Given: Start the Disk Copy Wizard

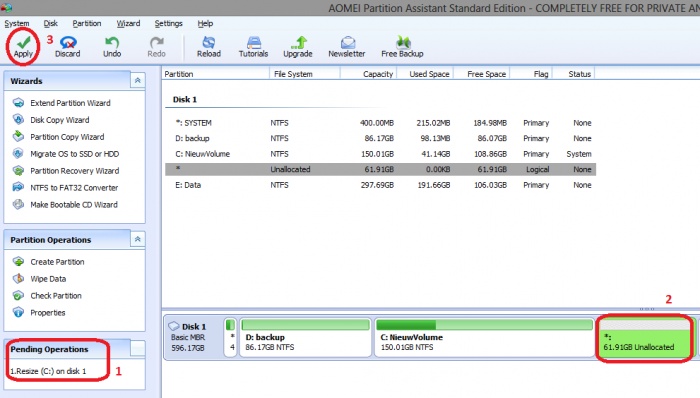Looking at the screenshot, I should click(51, 120).
